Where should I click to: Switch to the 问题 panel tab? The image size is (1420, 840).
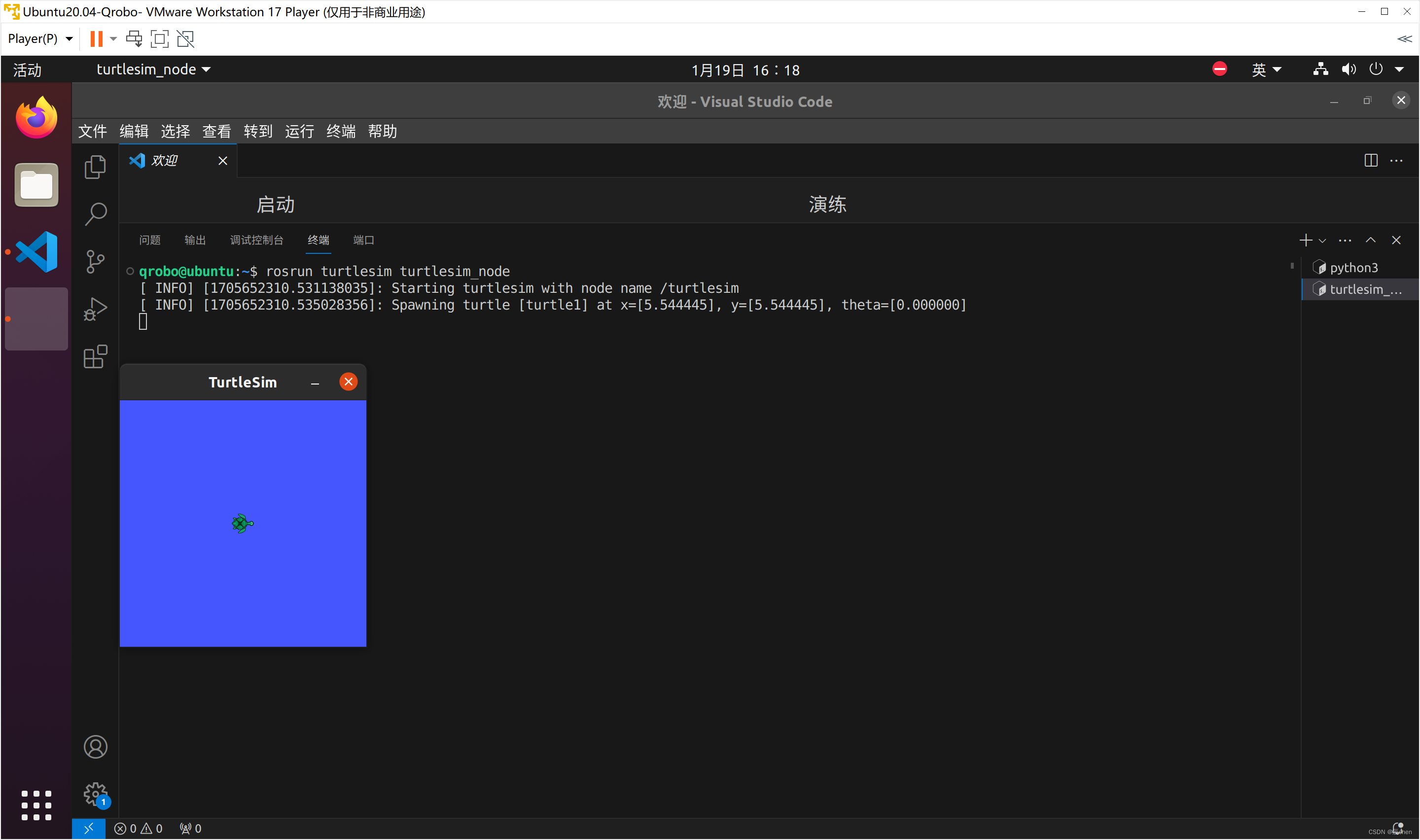click(x=150, y=240)
